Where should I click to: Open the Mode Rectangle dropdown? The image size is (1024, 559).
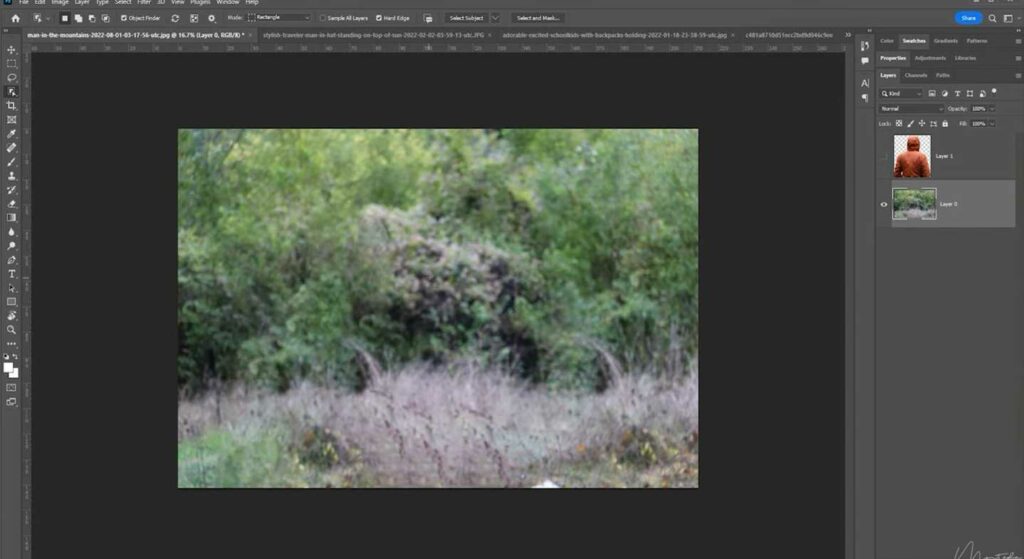(279, 18)
